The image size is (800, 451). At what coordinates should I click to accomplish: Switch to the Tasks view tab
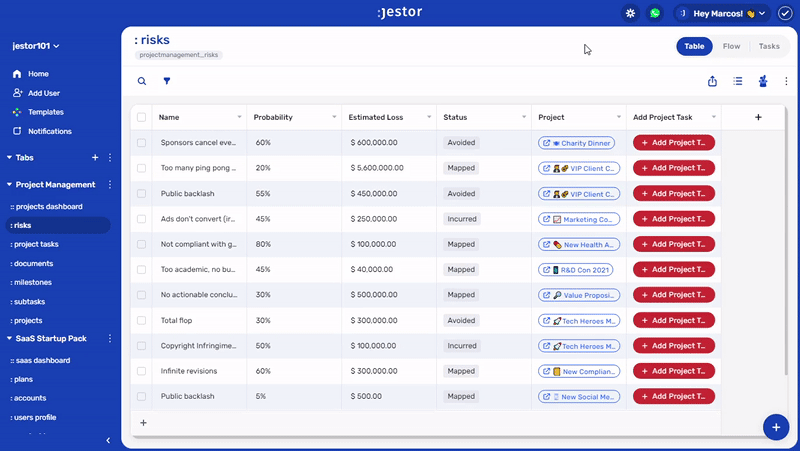click(x=769, y=46)
